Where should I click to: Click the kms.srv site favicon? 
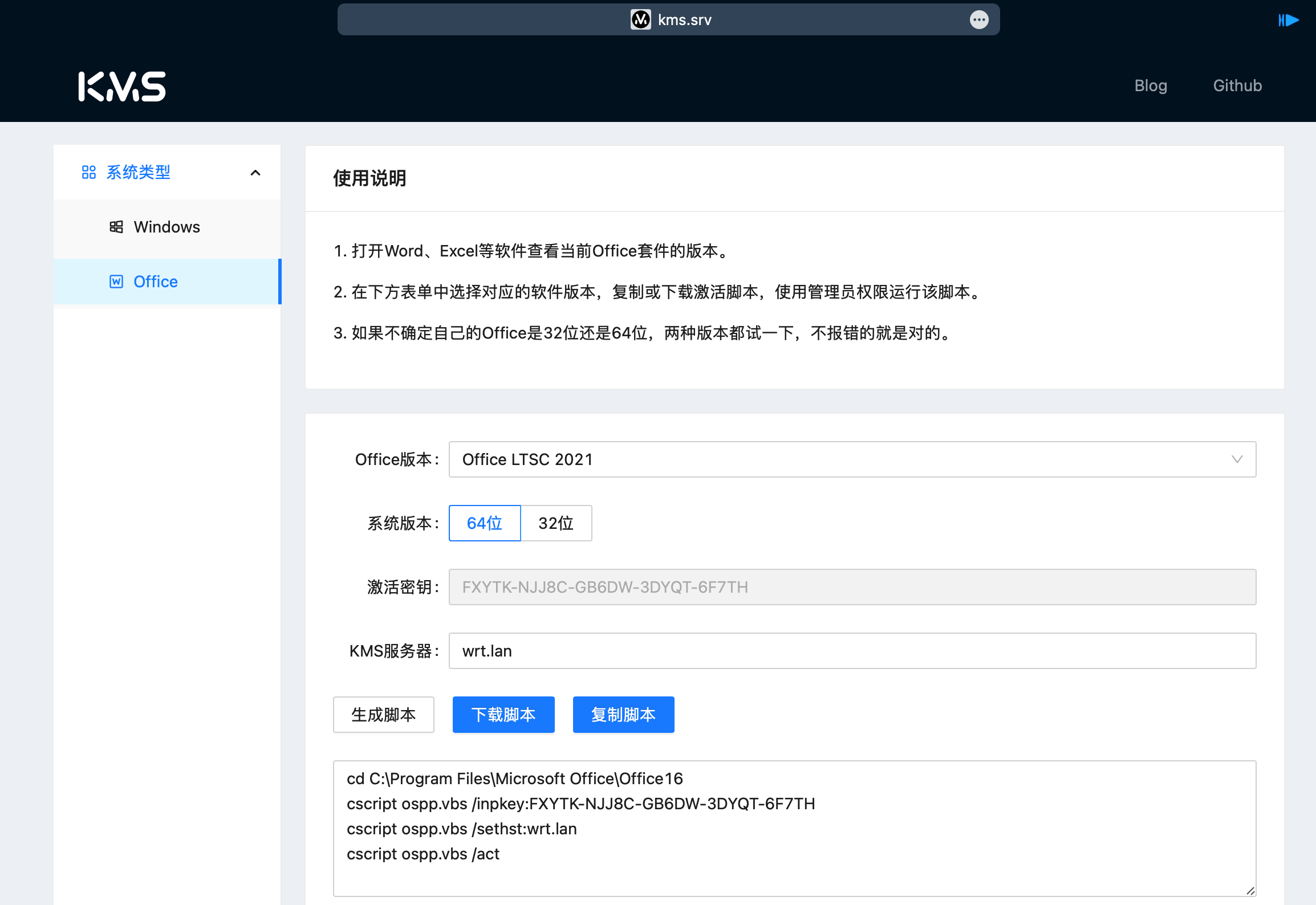(640, 20)
